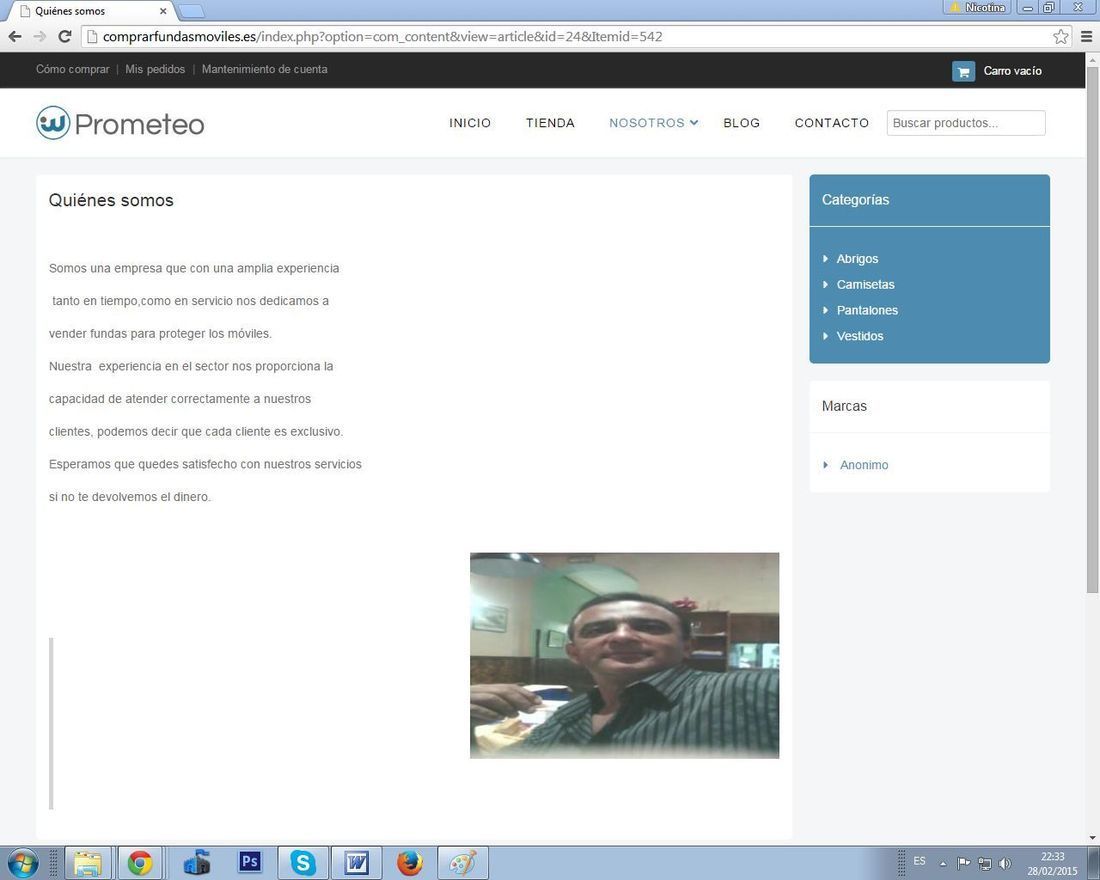The width and height of the screenshot is (1100, 880).
Task: Open the Abrigos category
Action: [857, 259]
